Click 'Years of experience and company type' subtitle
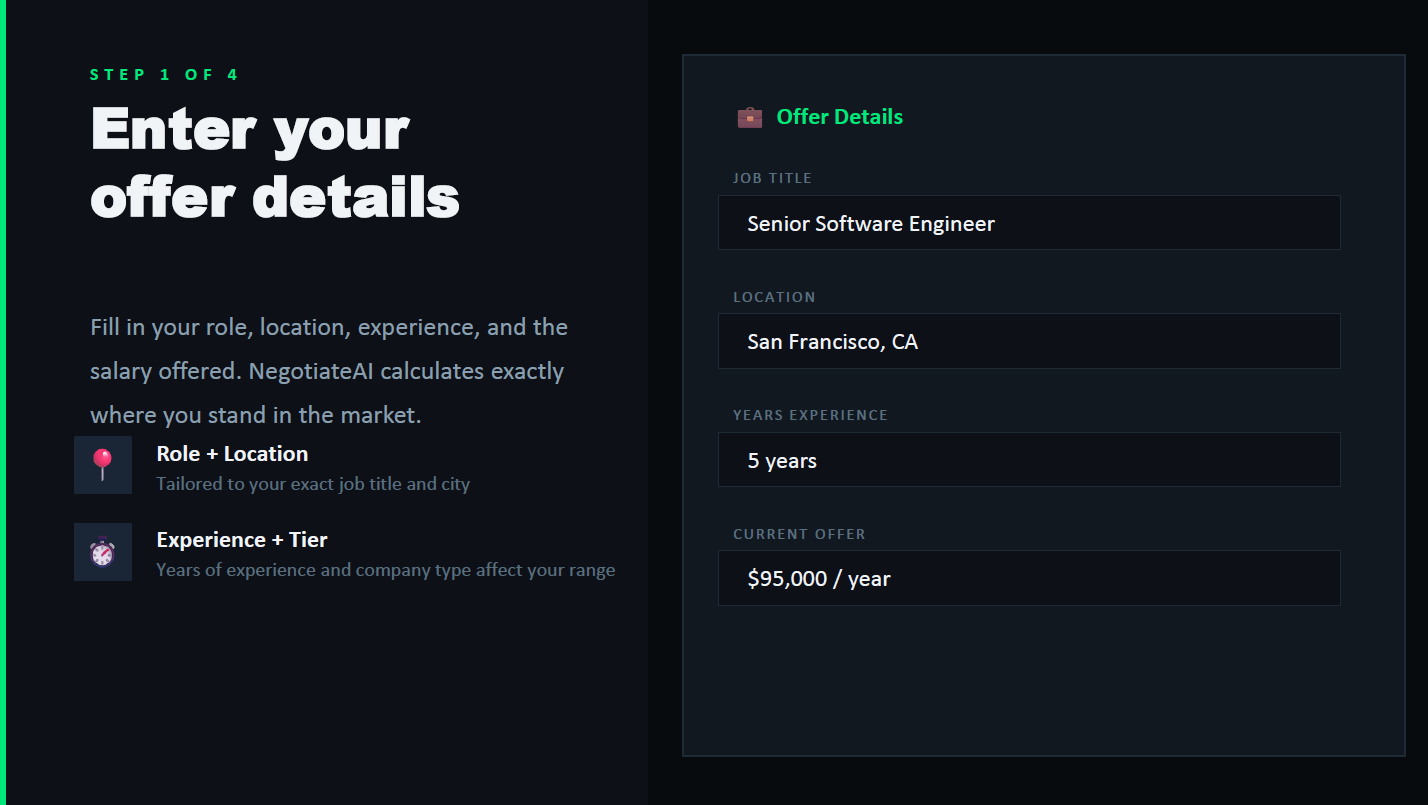This screenshot has height=805, width=1428. [385, 570]
